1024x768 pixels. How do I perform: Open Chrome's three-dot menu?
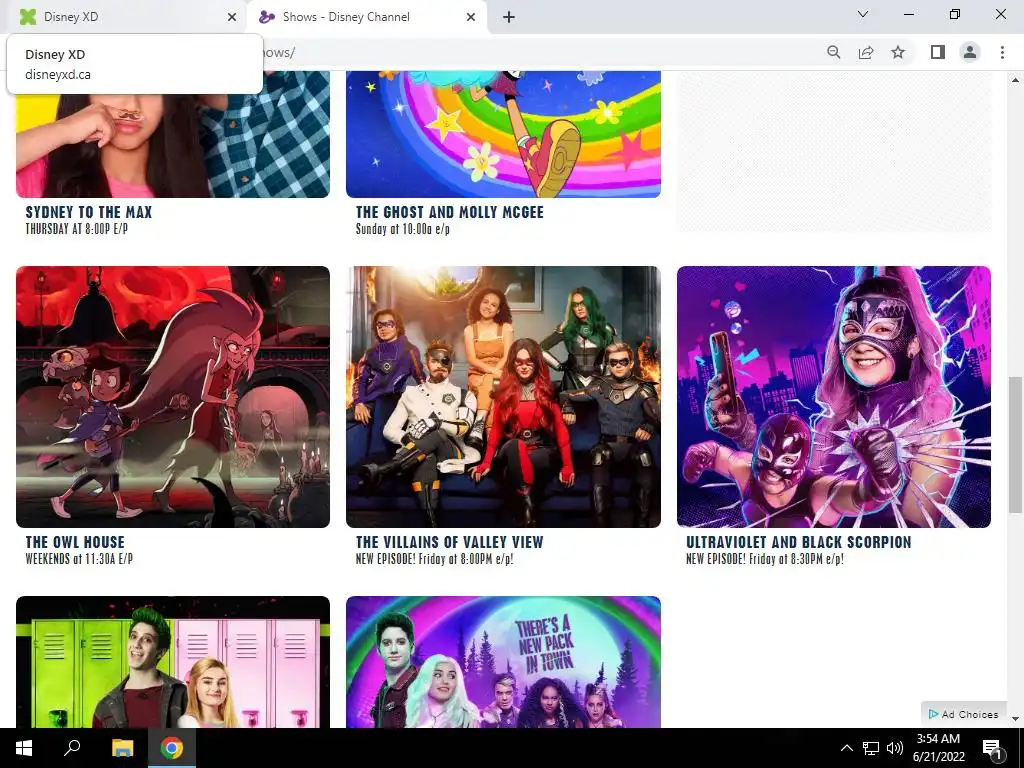tap(1002, 52)
